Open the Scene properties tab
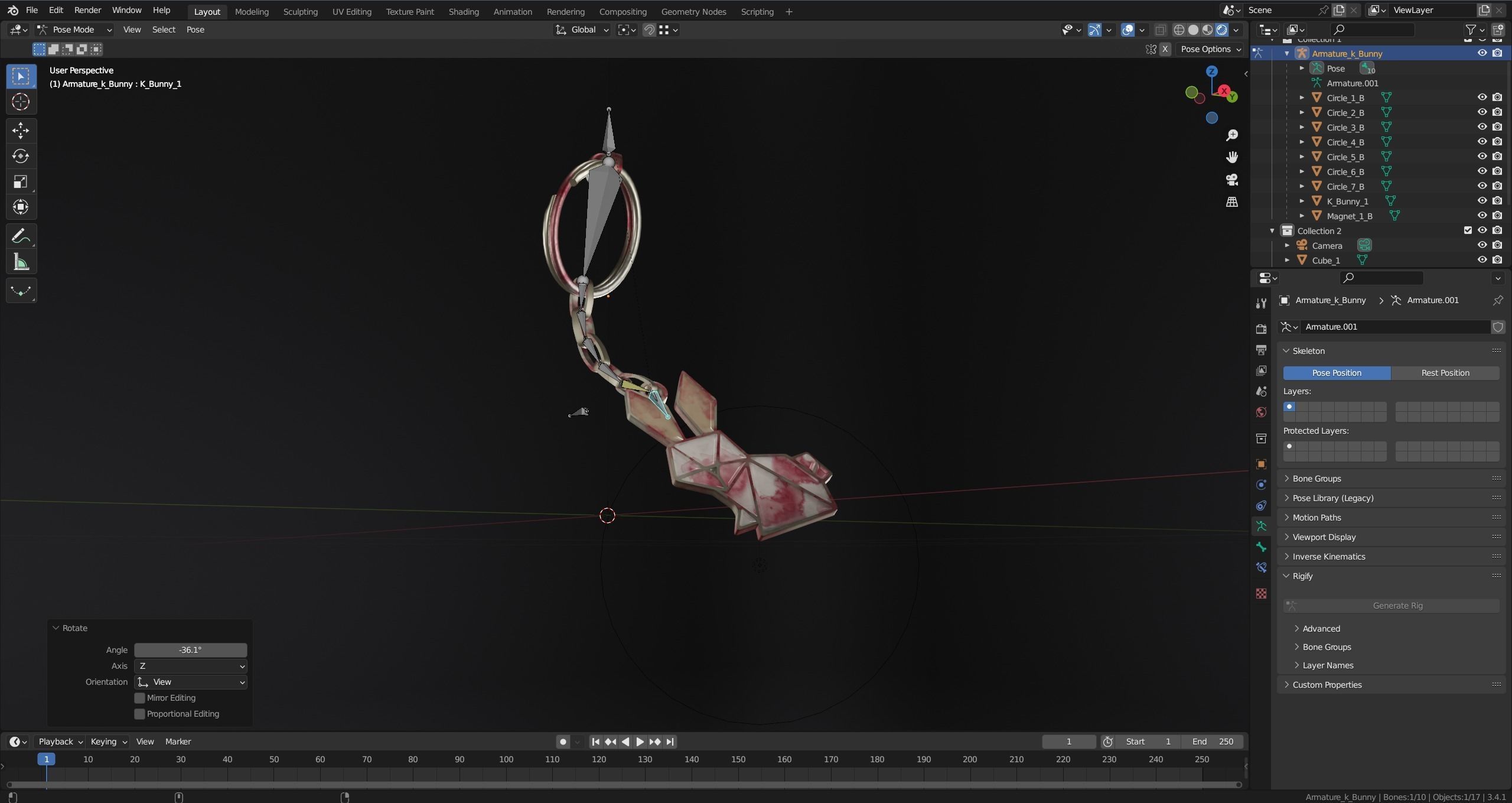This screenshot has height=803, width=1512. point(1261,391)
